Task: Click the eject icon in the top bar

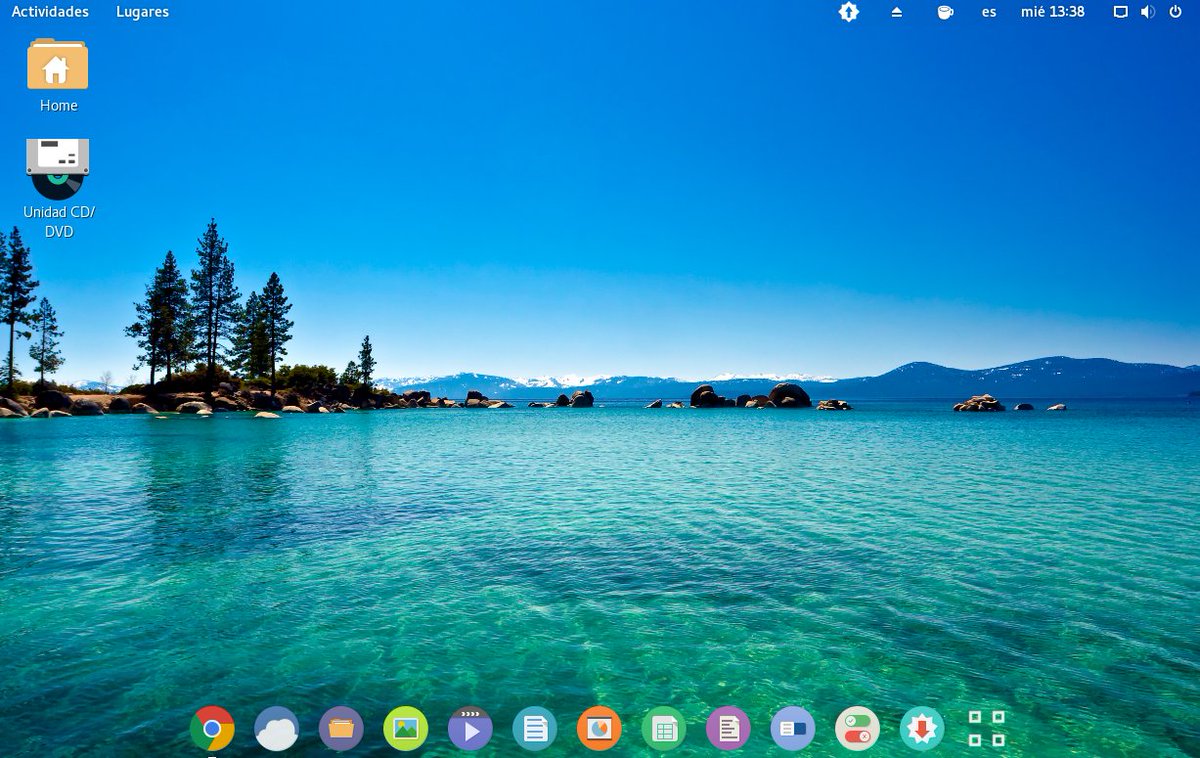Action: [895, 12]
